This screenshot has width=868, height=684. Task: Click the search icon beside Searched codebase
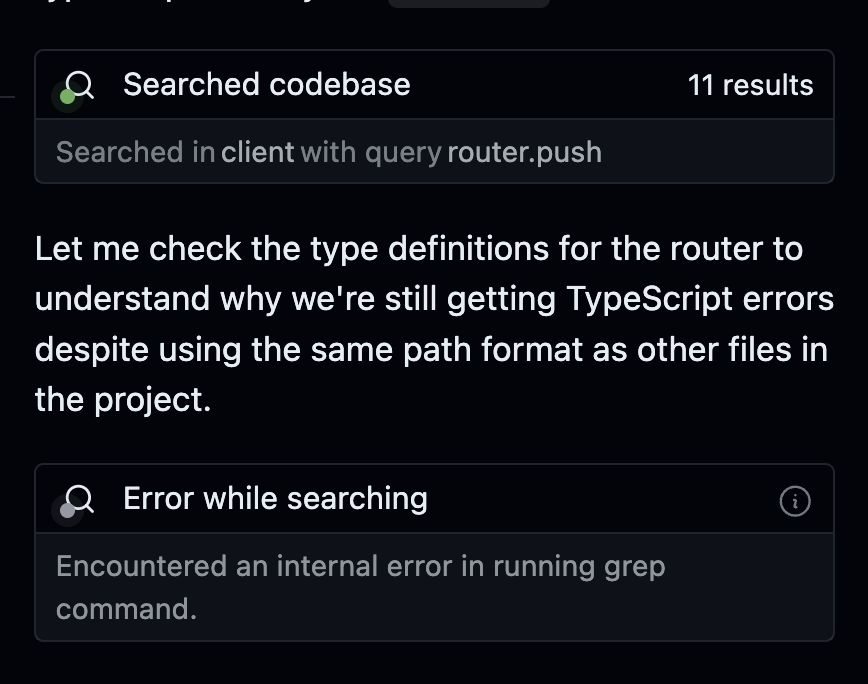pos(80,85)
